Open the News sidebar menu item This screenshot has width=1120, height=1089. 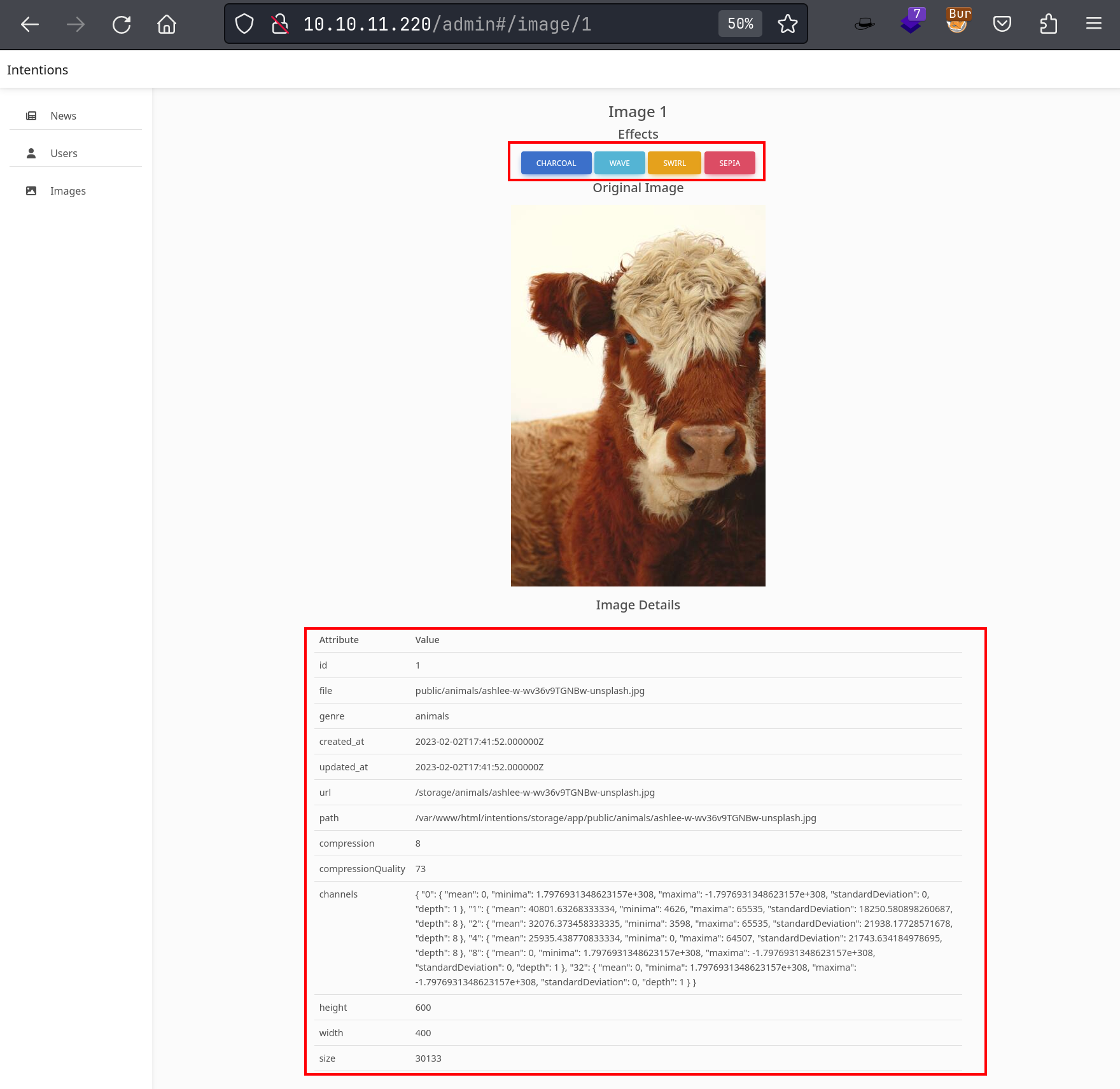76,116
